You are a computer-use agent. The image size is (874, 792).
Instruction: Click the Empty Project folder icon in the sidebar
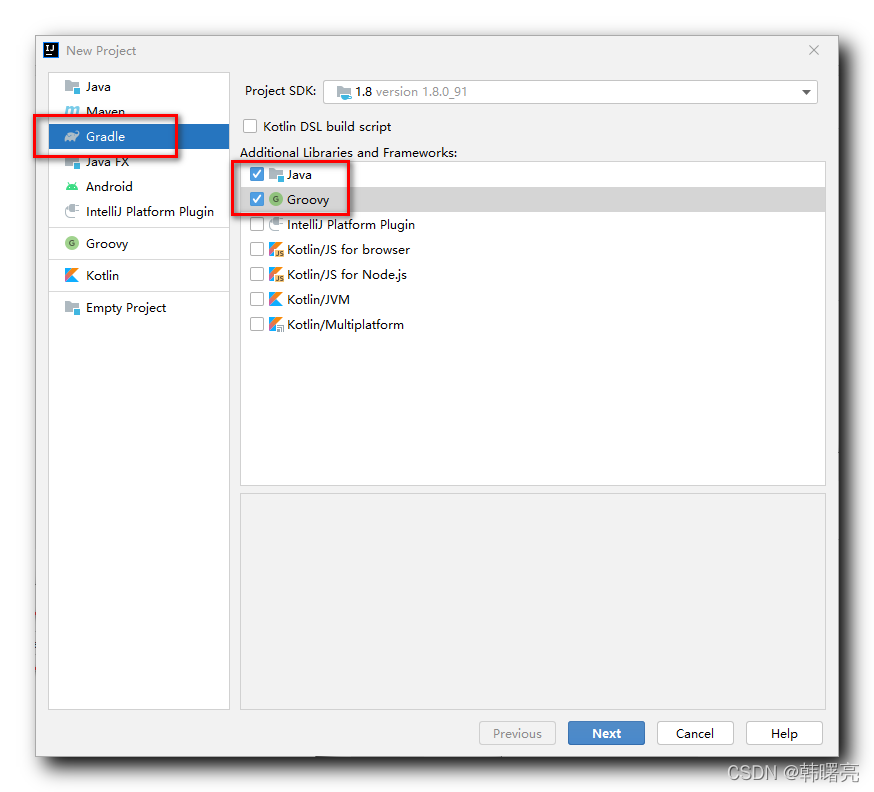(72, 307)
